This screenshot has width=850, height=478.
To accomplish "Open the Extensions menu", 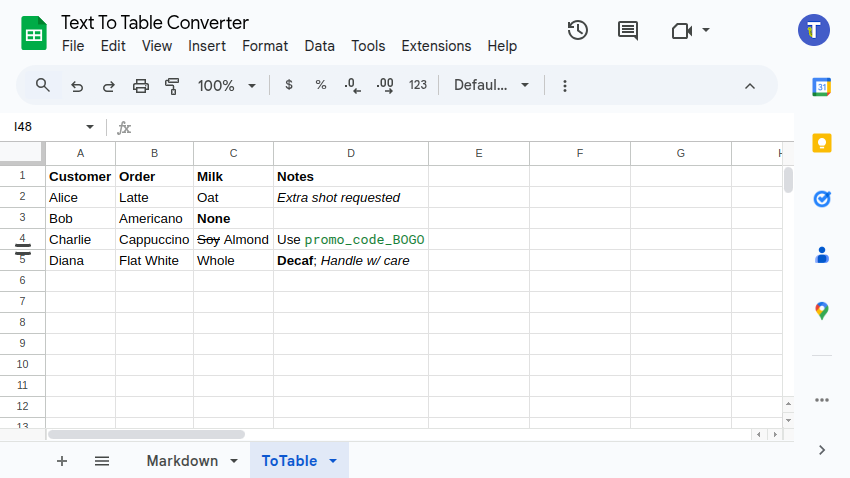I will tap(436, 46).
